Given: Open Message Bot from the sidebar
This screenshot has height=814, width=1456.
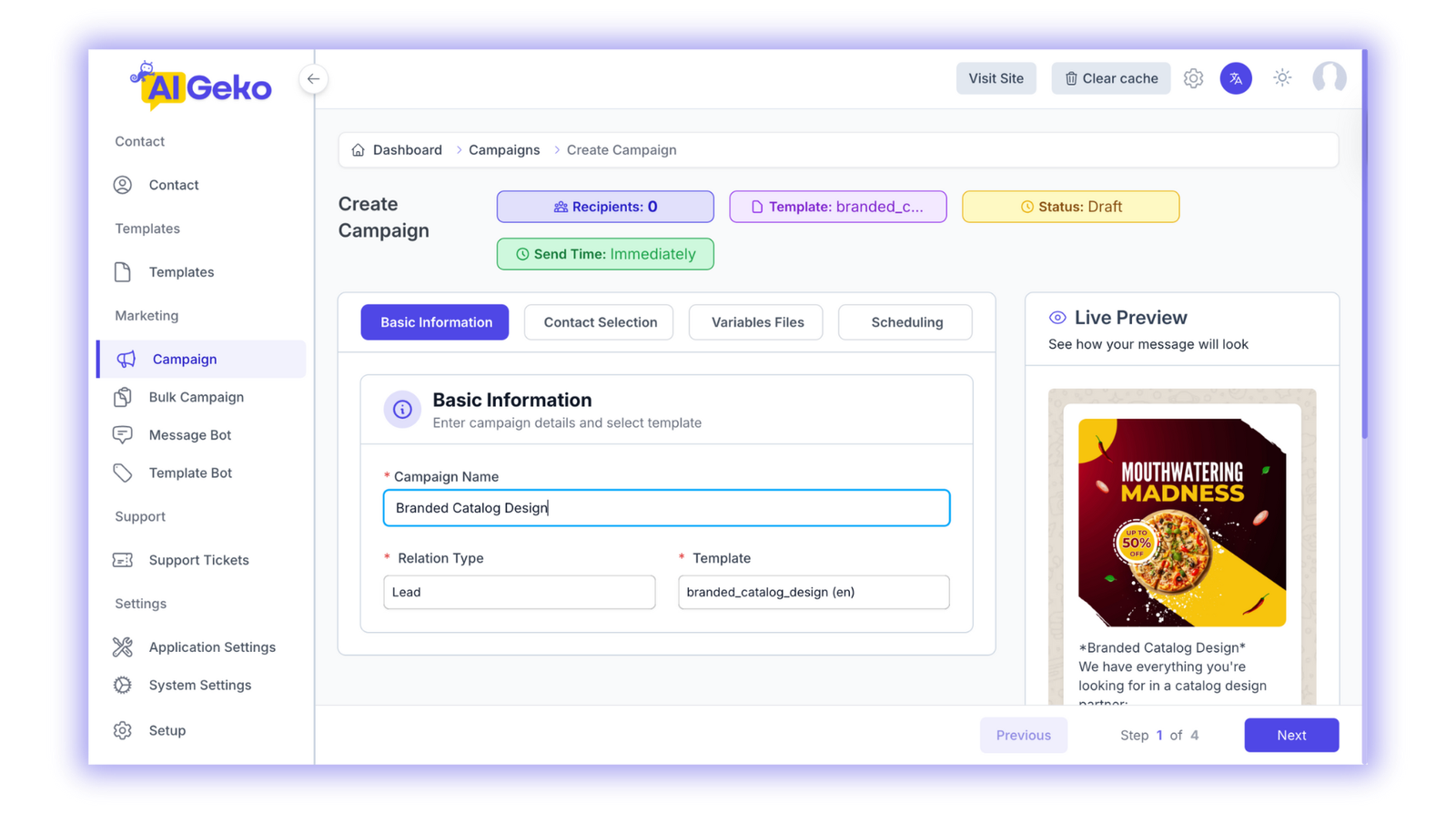Looking at the screenshot, I should click(x=189, y=435).
